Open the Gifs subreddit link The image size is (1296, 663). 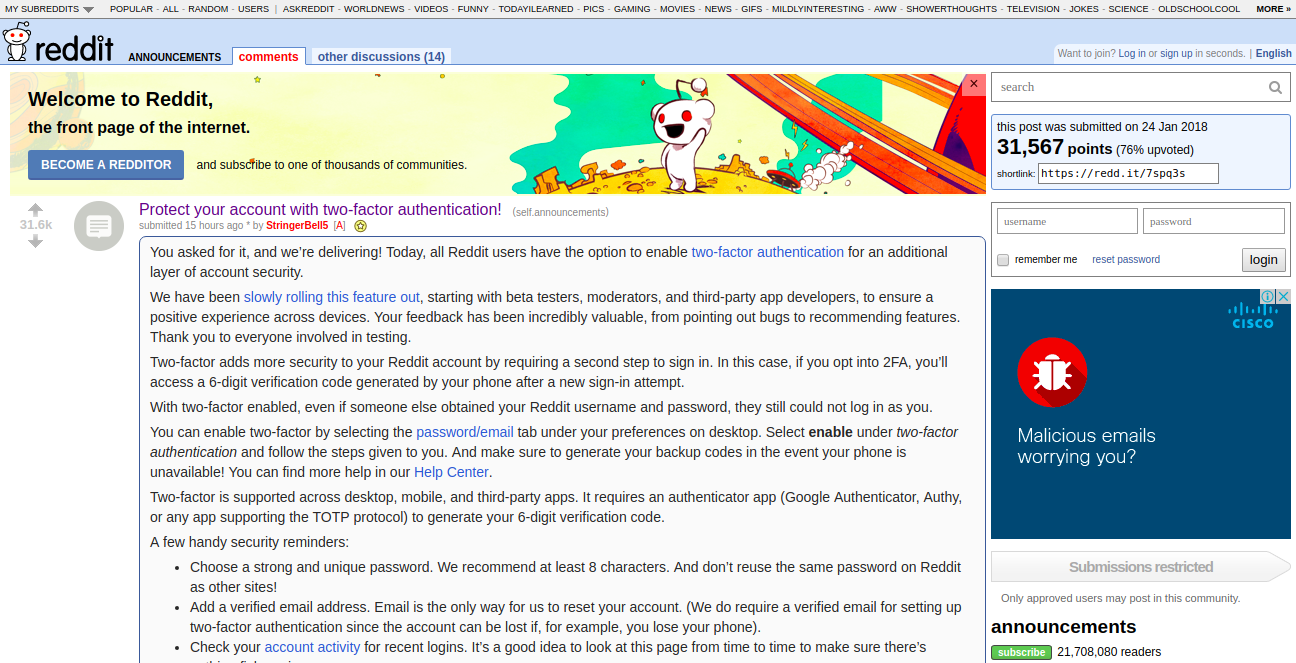[751, 9]
